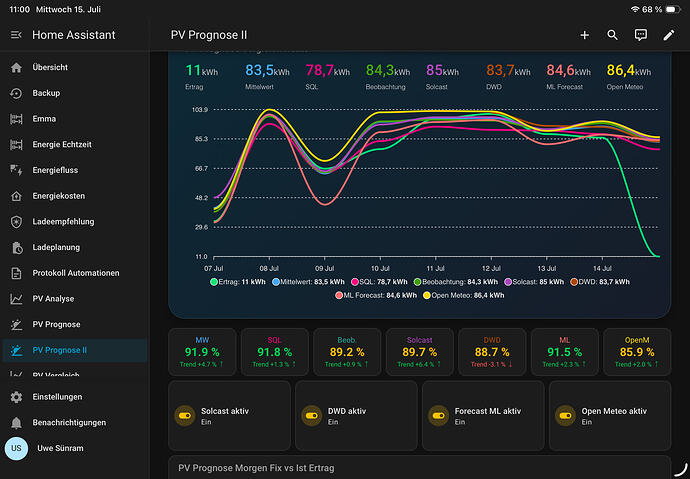
Task: Edit dashboard with pencil icon
Action: pyautogui.click(x=669, y=35)
